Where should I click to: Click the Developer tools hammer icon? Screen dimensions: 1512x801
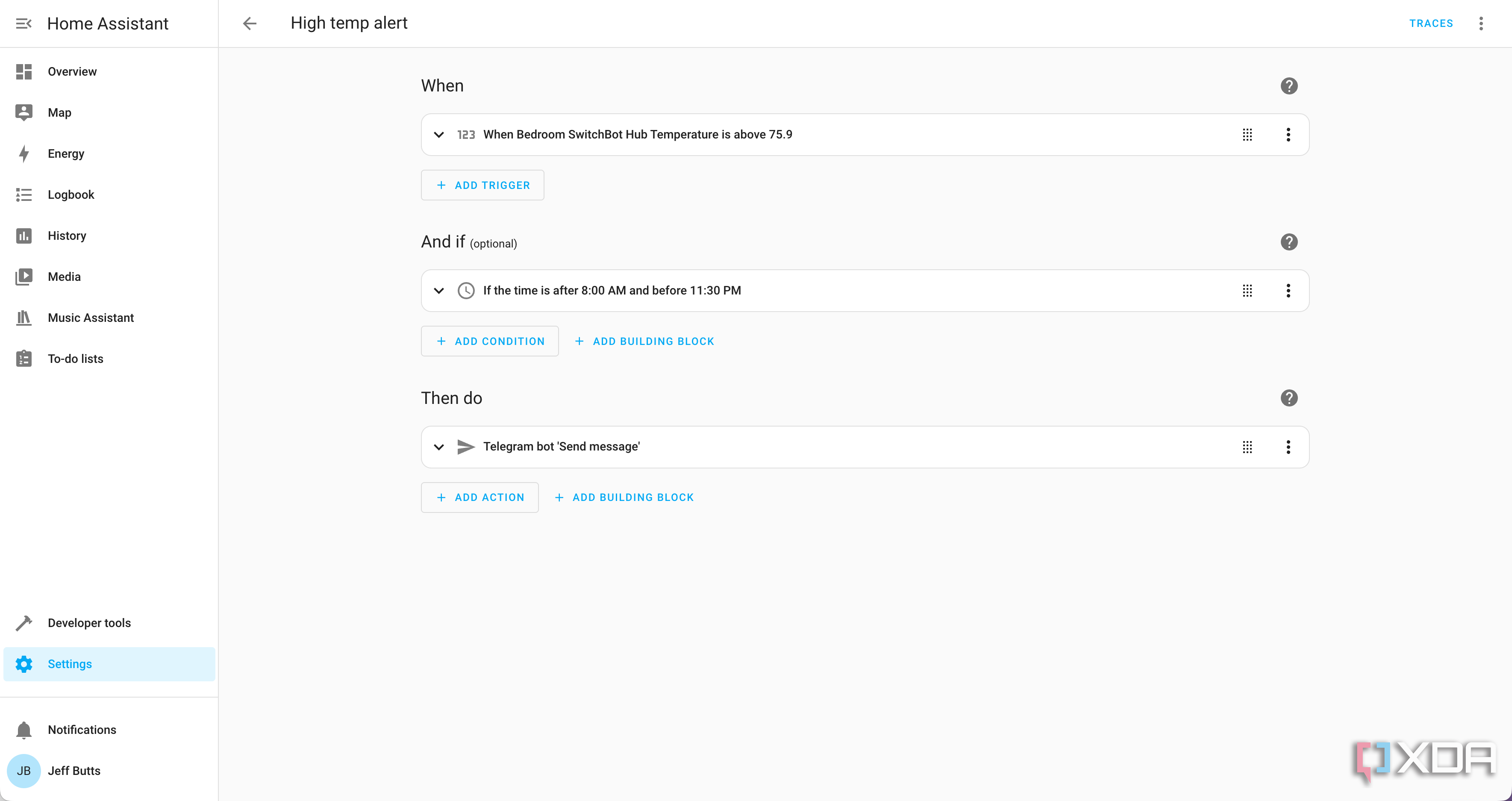24,623
